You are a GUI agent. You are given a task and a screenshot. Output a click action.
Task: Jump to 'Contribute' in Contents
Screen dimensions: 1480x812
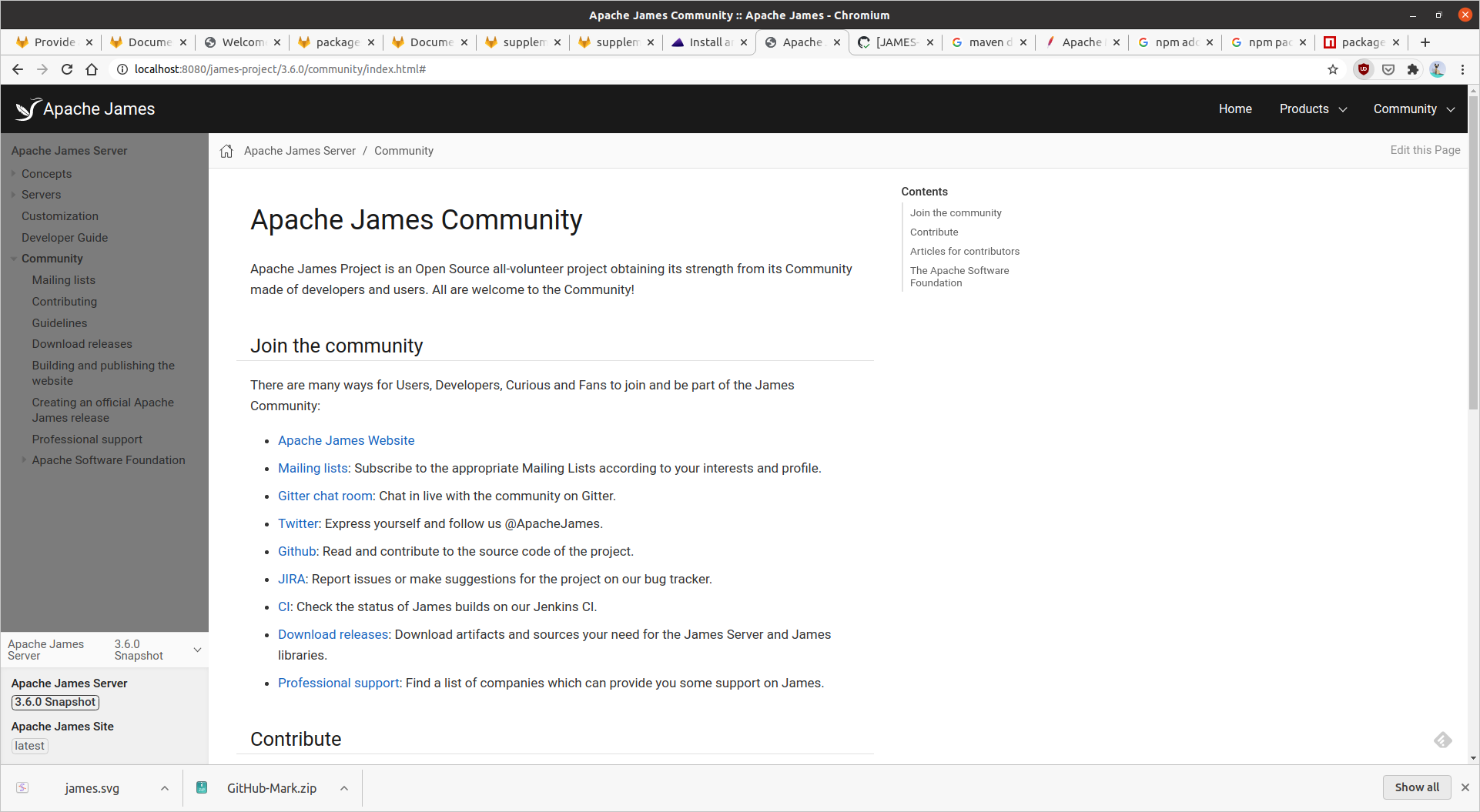(x=934, y=232)
